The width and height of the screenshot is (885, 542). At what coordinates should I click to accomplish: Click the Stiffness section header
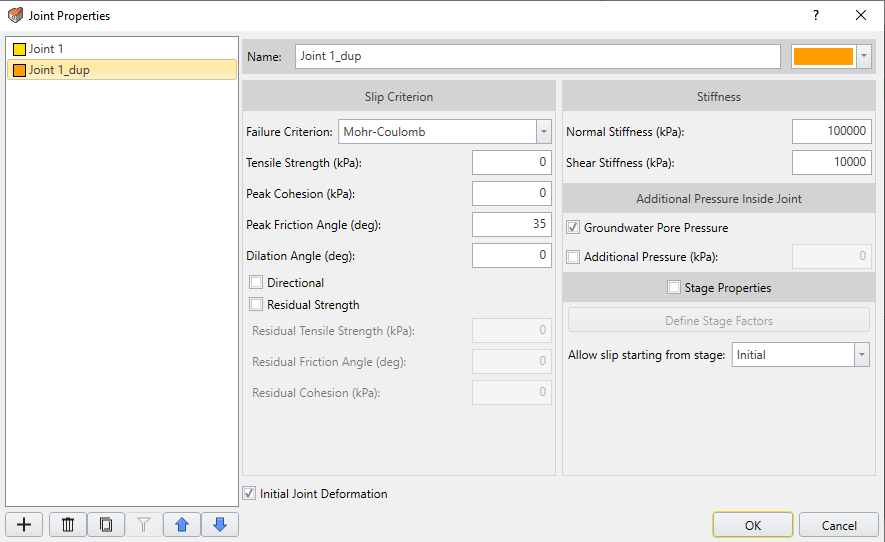[x=718, y=97]
